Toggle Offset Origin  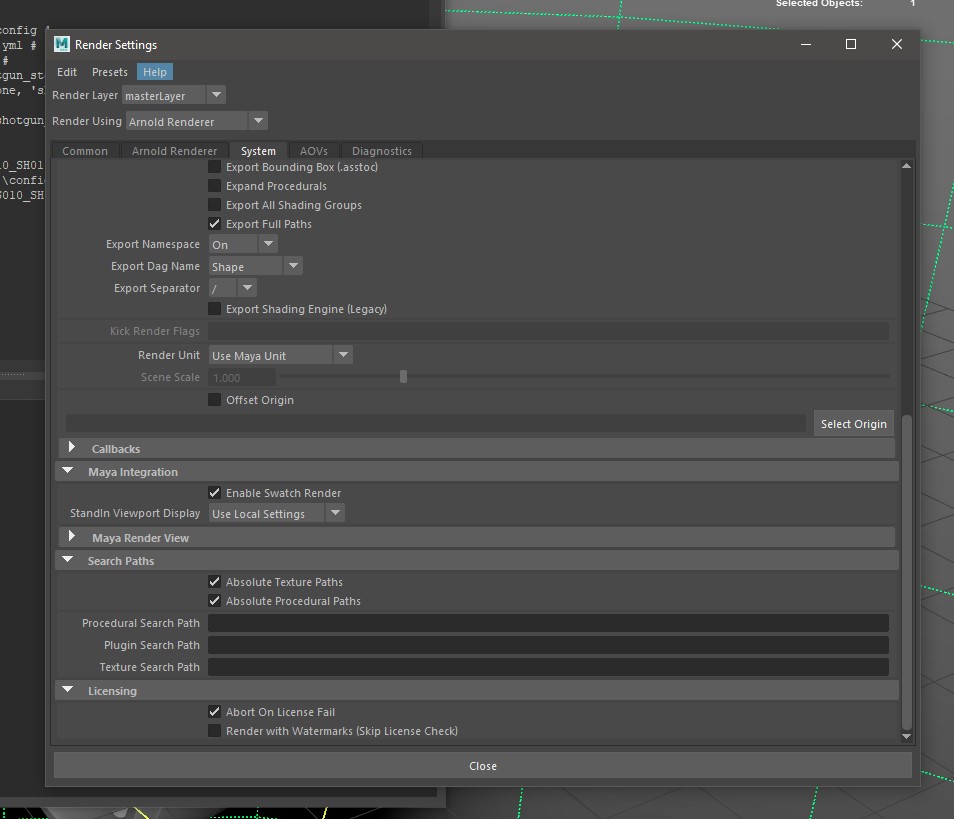[214, 399]
